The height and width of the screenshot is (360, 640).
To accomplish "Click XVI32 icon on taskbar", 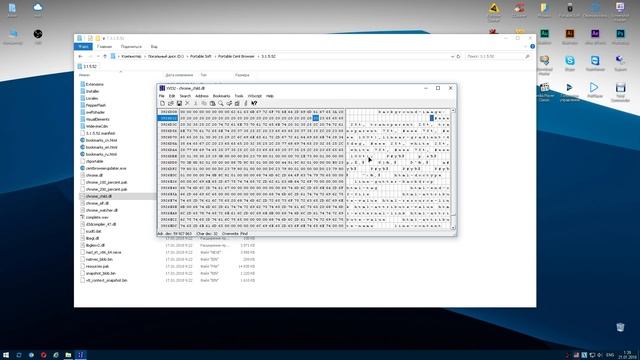I will [x=81, y=355].
